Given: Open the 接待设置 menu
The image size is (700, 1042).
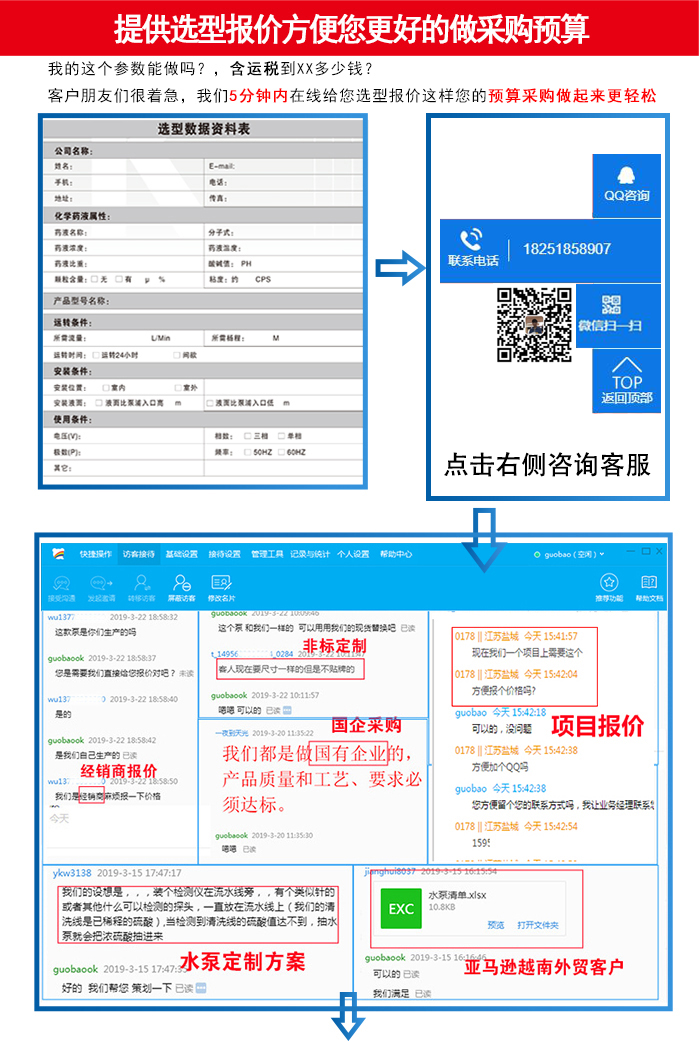Looking at the screenshot, I should pos(224,554).
